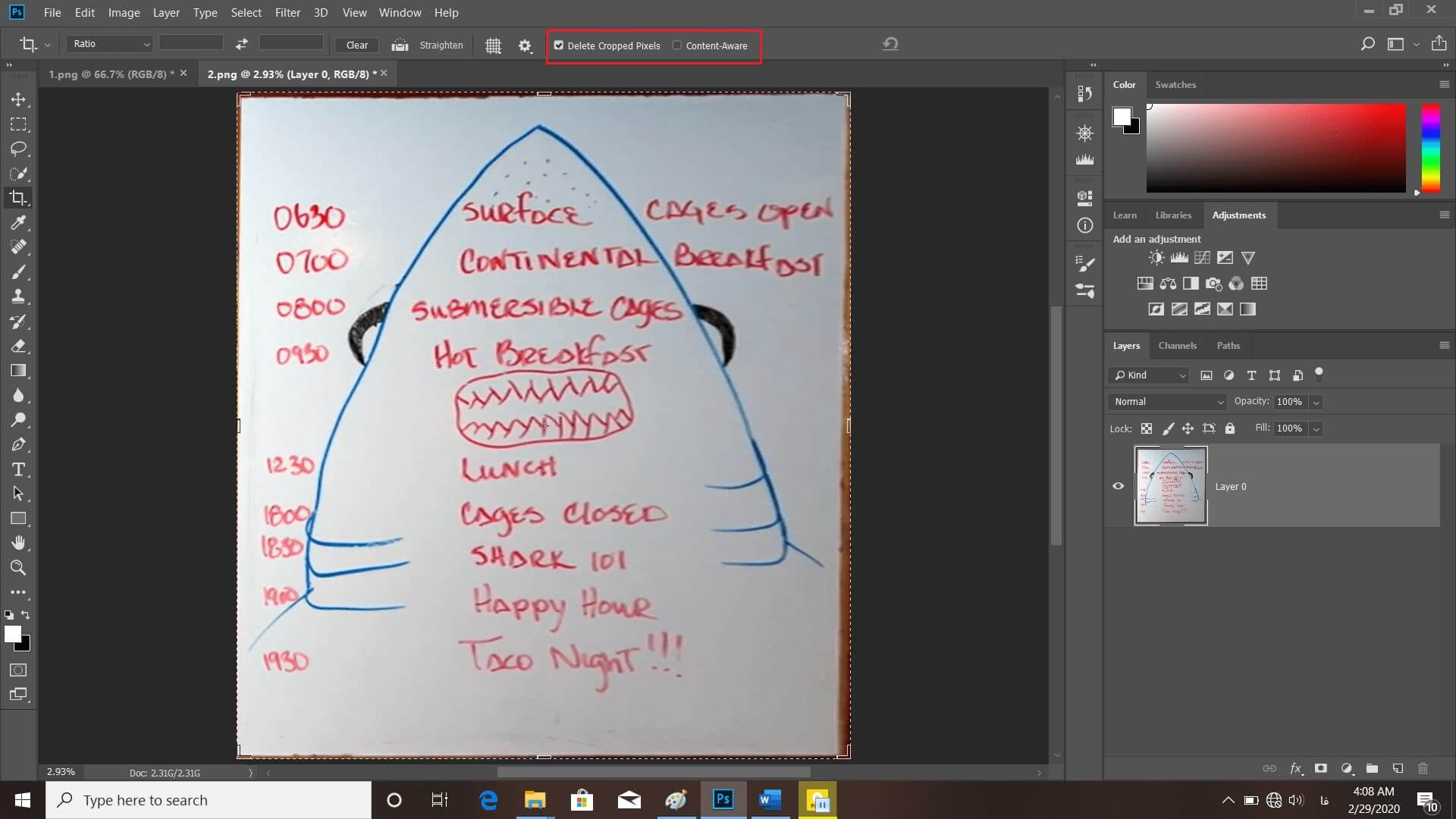Toggle lock transparent pixels
Image resolution: width=1456 pixels, height=819 pixels.
[x=1147, y=428]
